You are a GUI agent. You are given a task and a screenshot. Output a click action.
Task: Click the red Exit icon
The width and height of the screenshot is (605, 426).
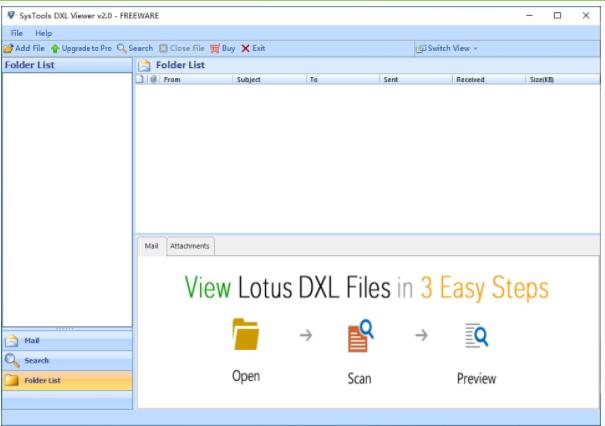[x=245, y=48]
